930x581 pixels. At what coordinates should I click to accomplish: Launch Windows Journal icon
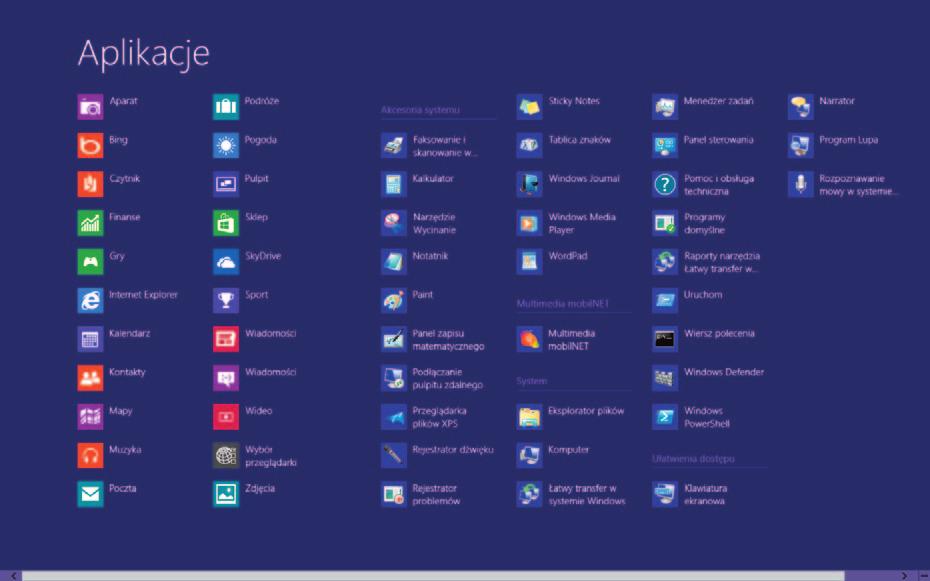[529, 184]
